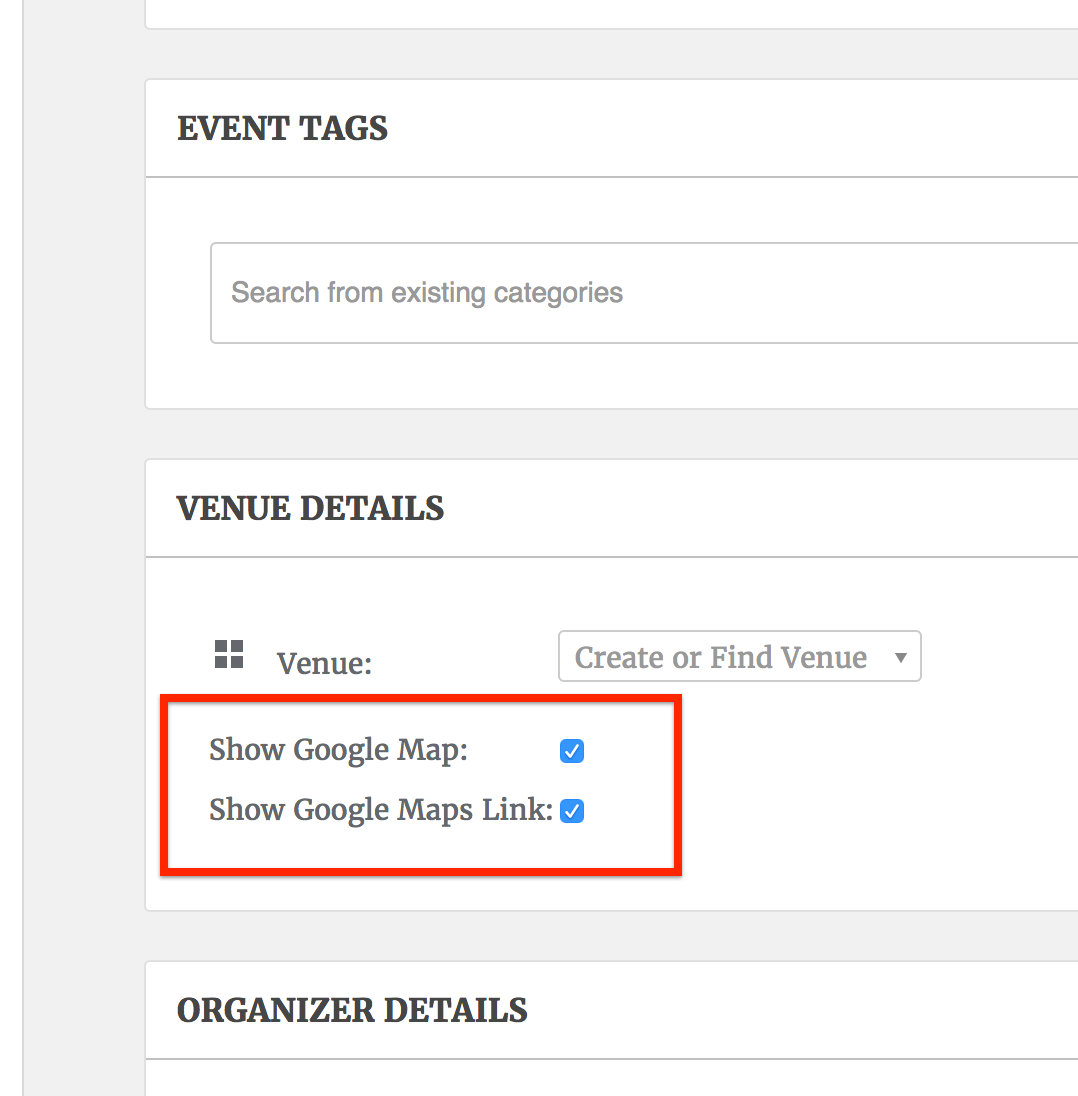The height and width of the screenshot is (1096, 1078).
Task: Disable the Show Google Maps Link checkbox
Action: click(x=572, y=811)
